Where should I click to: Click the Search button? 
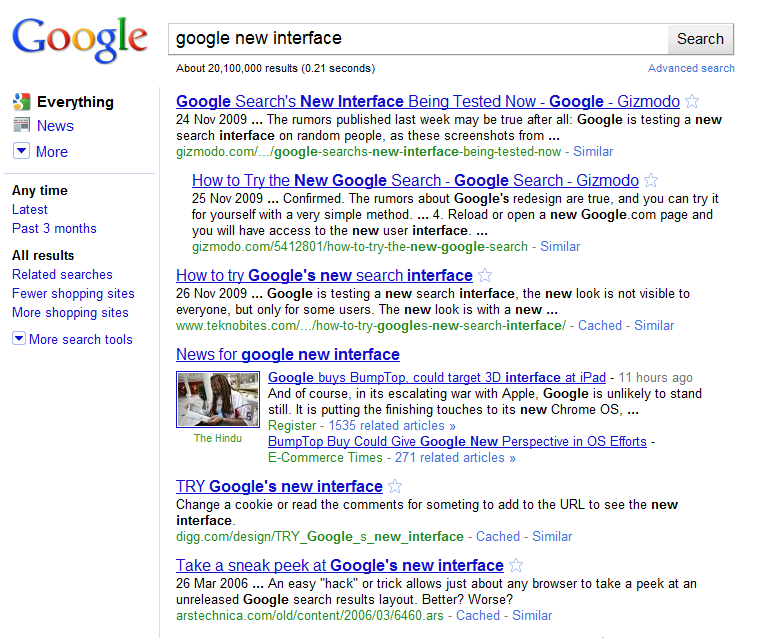point(700,39)
